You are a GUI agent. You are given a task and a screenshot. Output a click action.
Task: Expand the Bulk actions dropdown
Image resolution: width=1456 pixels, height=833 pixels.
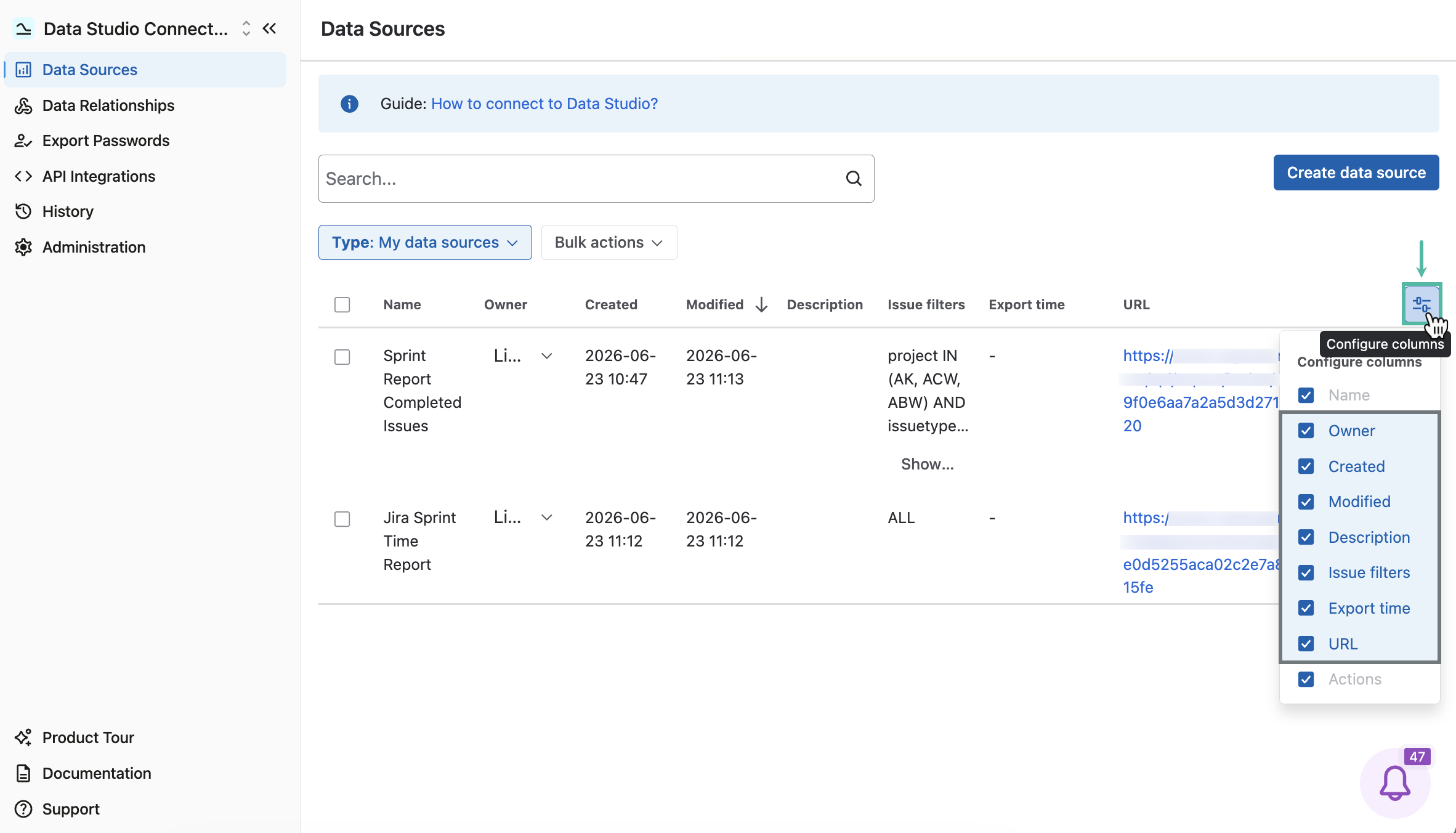click(609, 242)
